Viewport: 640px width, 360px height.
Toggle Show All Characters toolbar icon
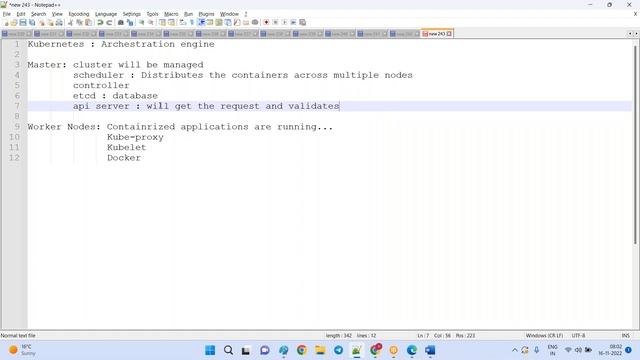[x=191, y=22]
